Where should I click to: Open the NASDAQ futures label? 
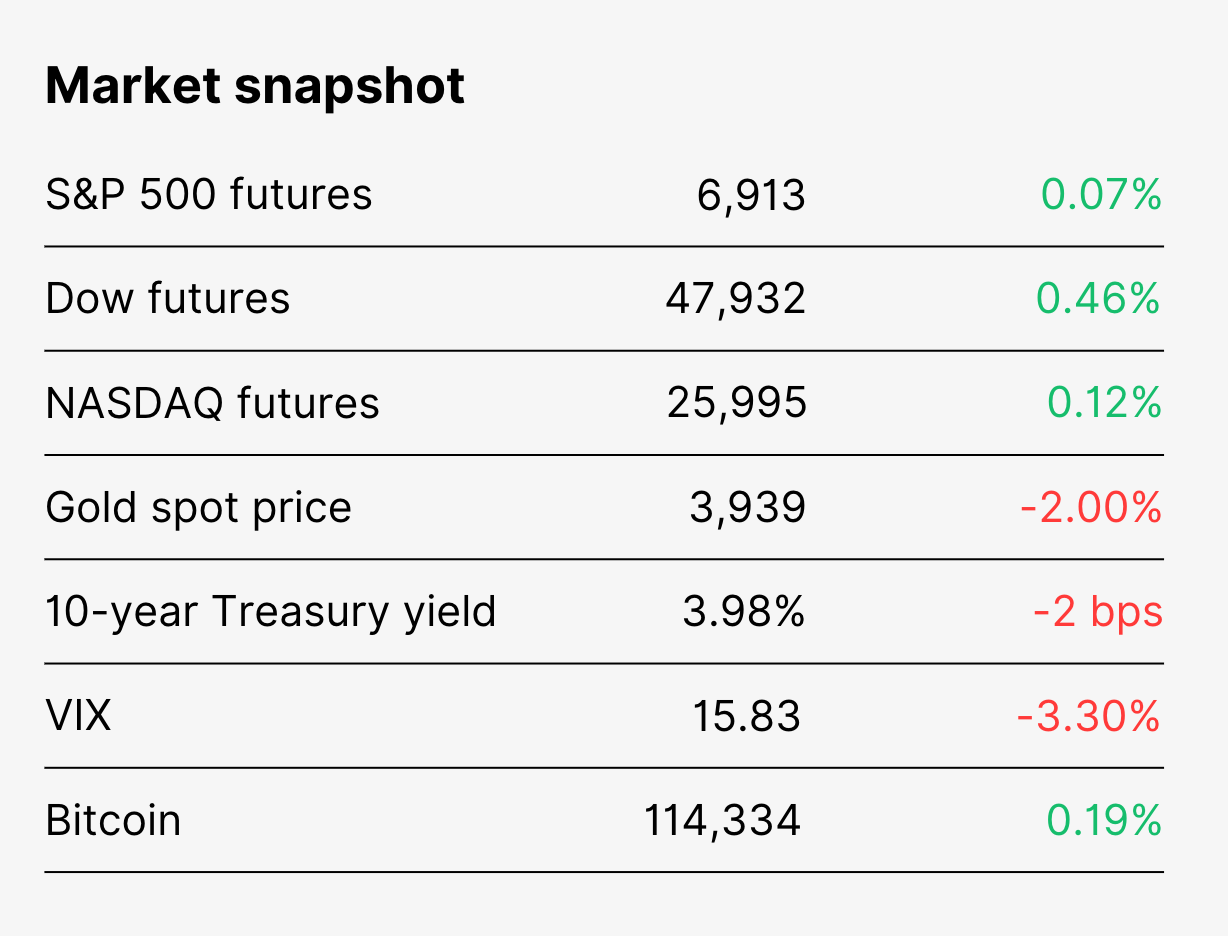pos(213,403)
